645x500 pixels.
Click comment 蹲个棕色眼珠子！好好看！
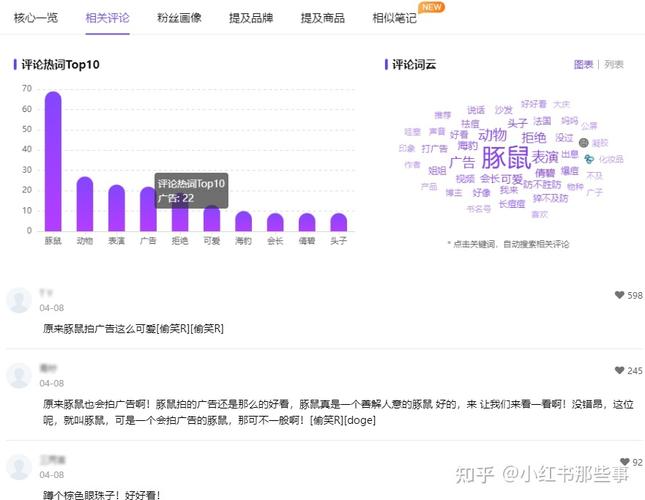click(x=102, y=495)
